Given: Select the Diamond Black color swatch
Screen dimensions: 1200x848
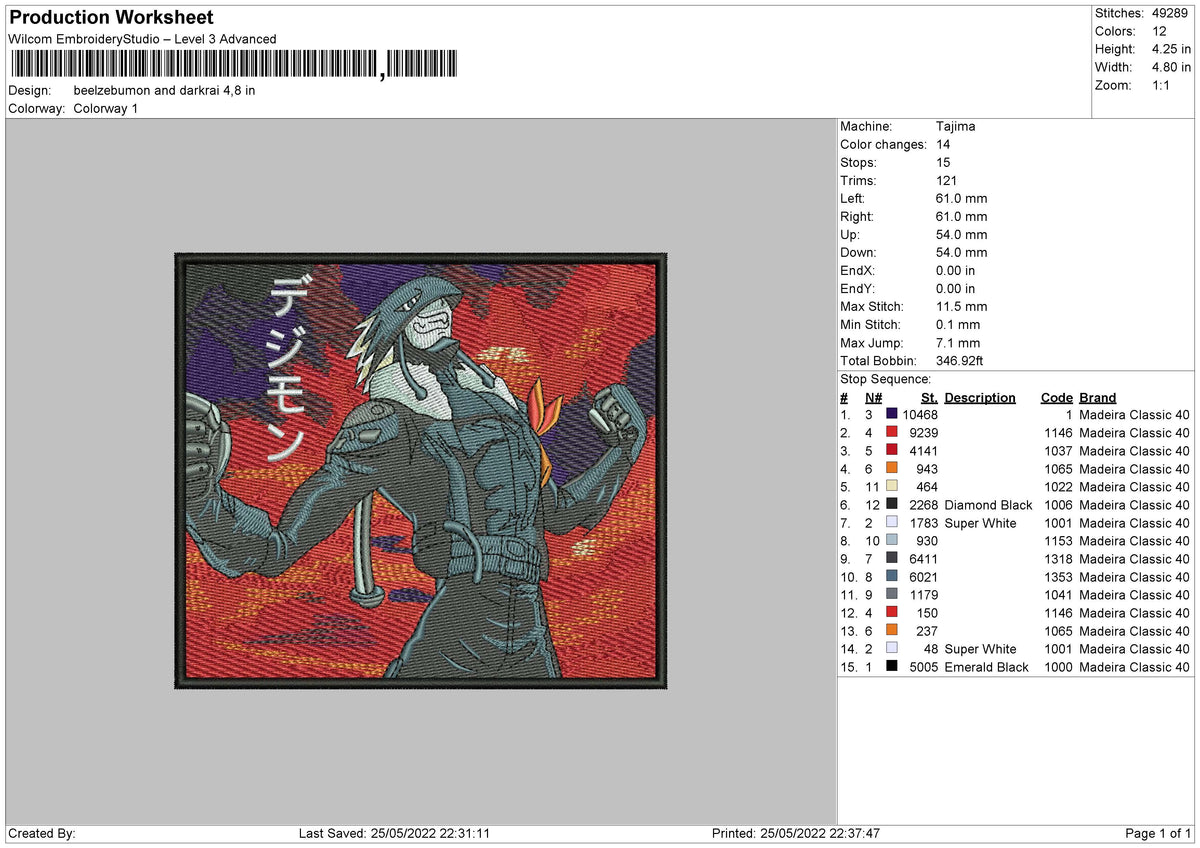Looking at the screenshot, I should coord(892,504).
